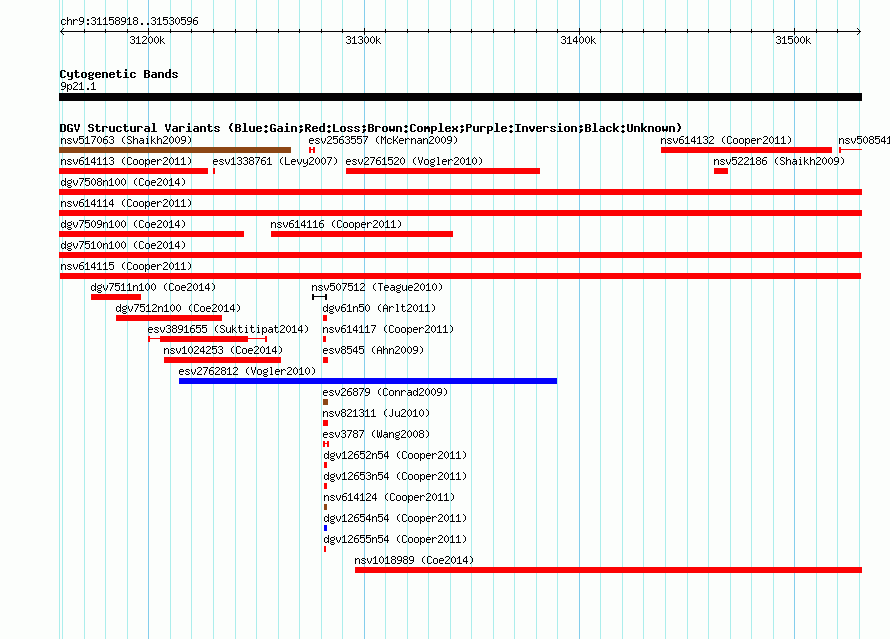Click the 31200k ruler tick label

tap(148, 40)
